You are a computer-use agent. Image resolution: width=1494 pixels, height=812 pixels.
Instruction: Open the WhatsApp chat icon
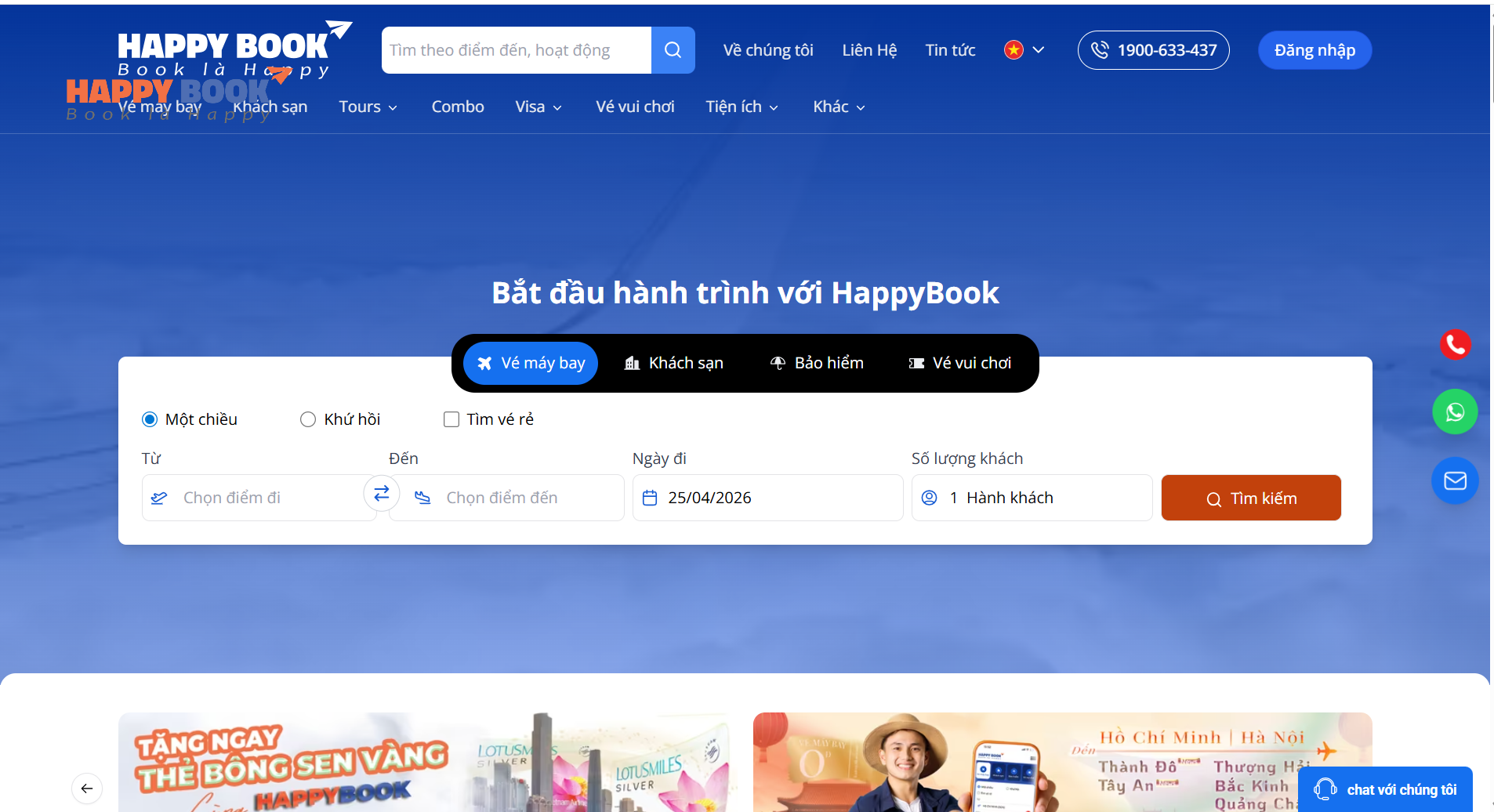tap(1456, 411)
